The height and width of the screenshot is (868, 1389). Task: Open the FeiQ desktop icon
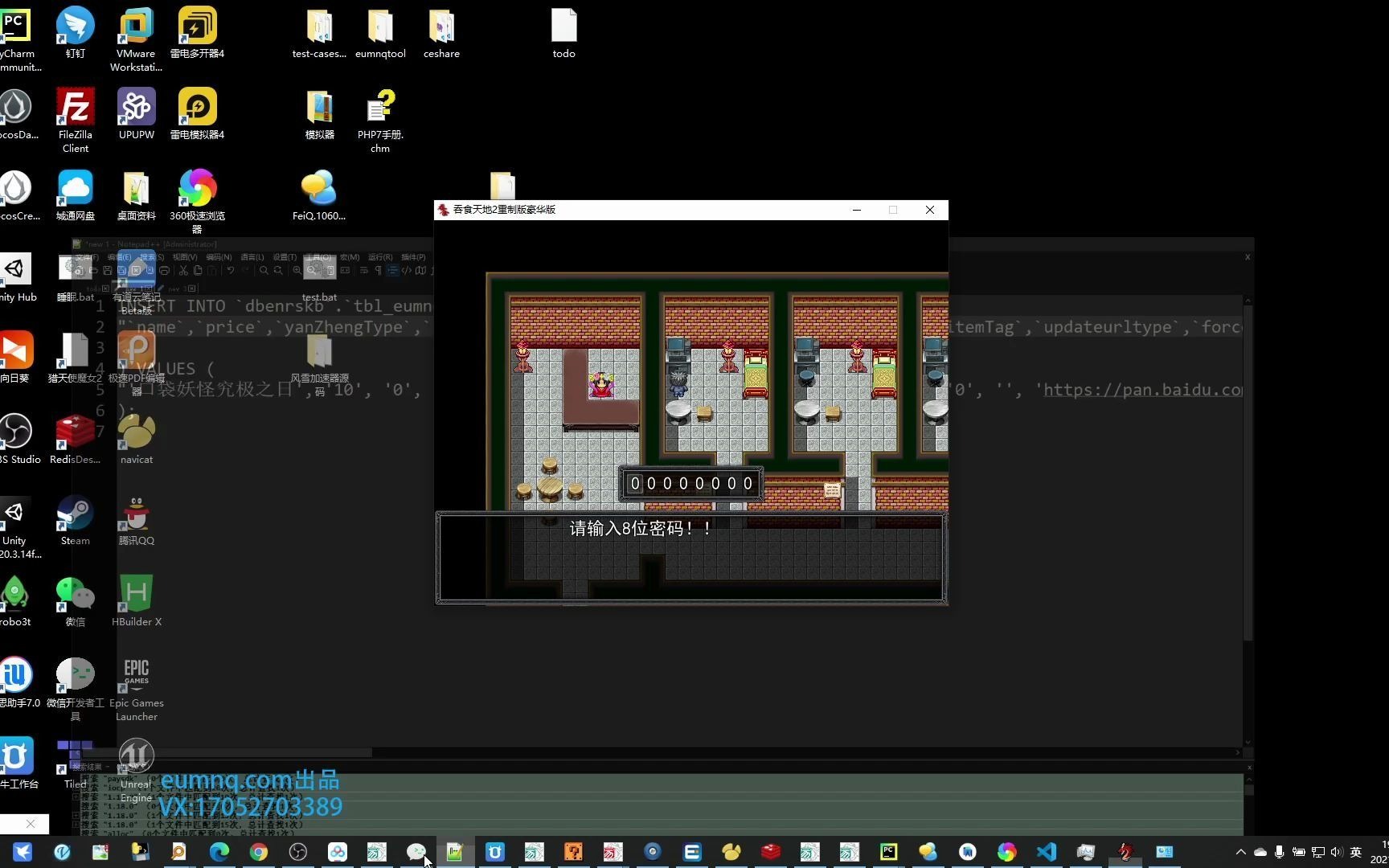pyautogui.click(x=319, y=195)
